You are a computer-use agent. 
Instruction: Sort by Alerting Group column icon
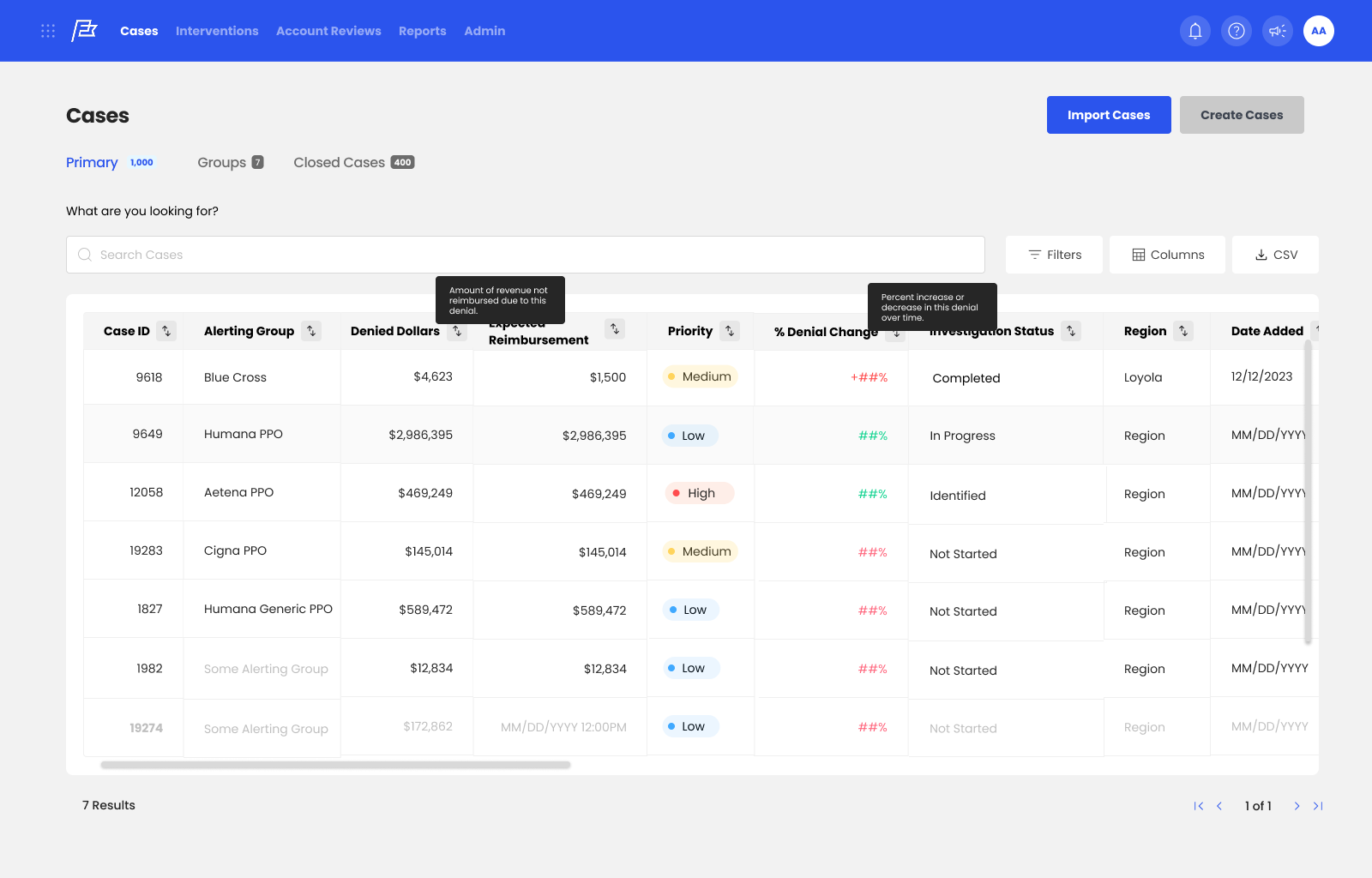tap(311, 331)
